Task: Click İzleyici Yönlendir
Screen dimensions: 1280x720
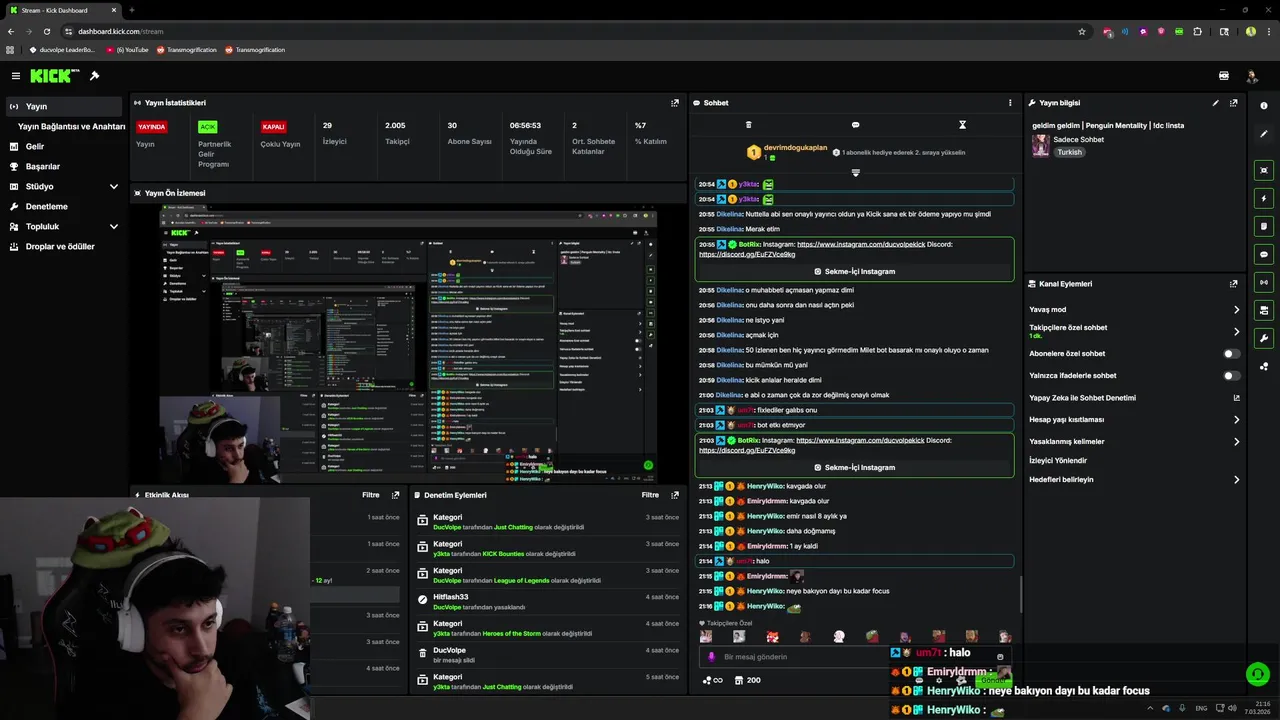Action: (1058, 461)
